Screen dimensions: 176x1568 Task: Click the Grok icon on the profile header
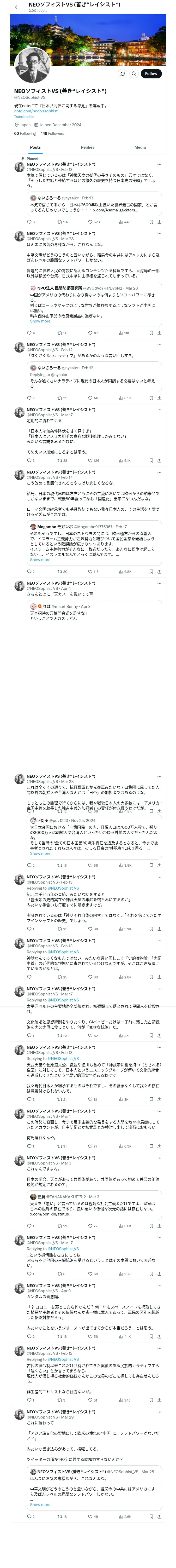click(x=123, y=74)
